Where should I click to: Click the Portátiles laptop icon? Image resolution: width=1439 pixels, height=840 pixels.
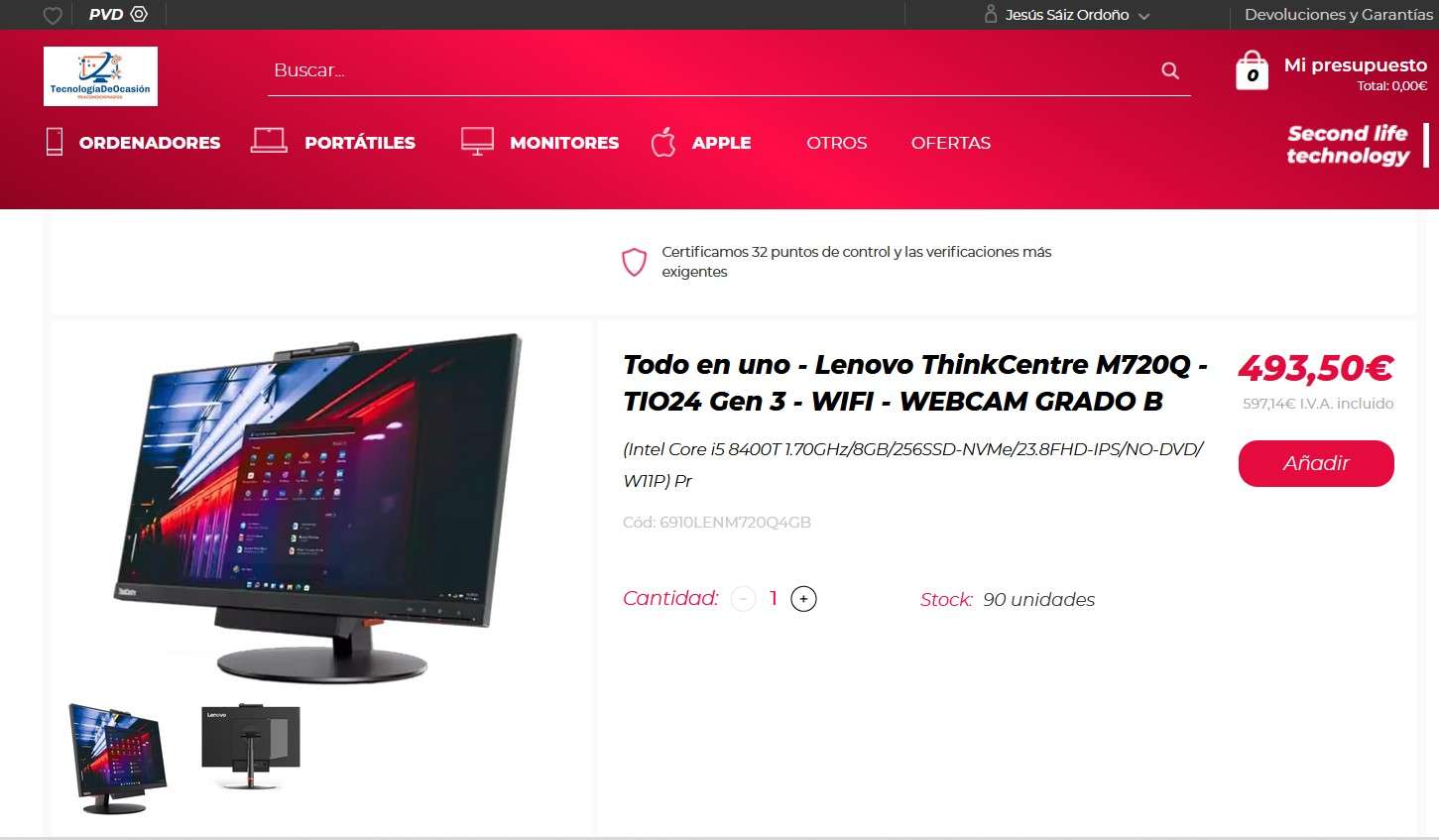pos(269,141)
